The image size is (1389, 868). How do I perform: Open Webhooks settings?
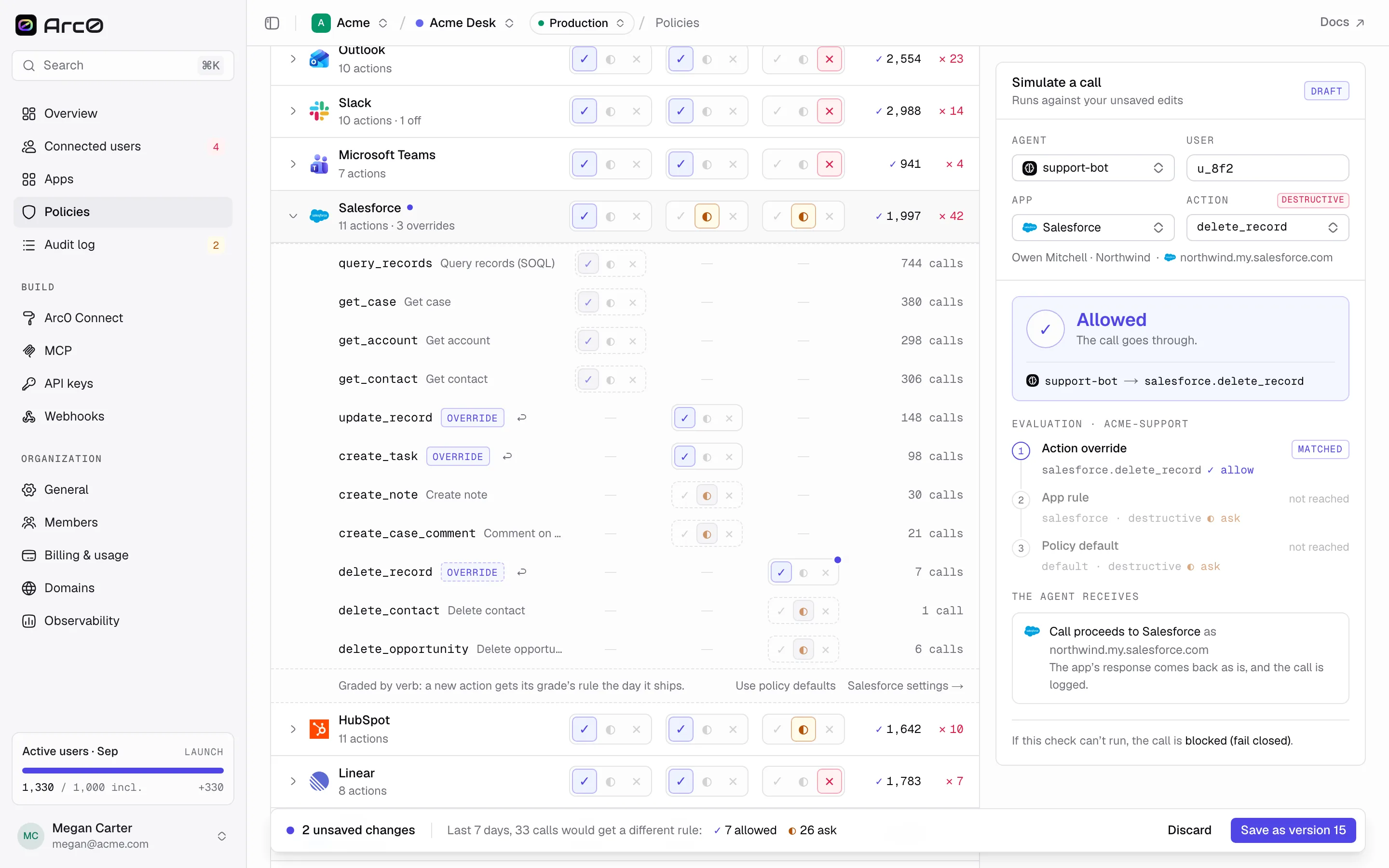(123, 416)
